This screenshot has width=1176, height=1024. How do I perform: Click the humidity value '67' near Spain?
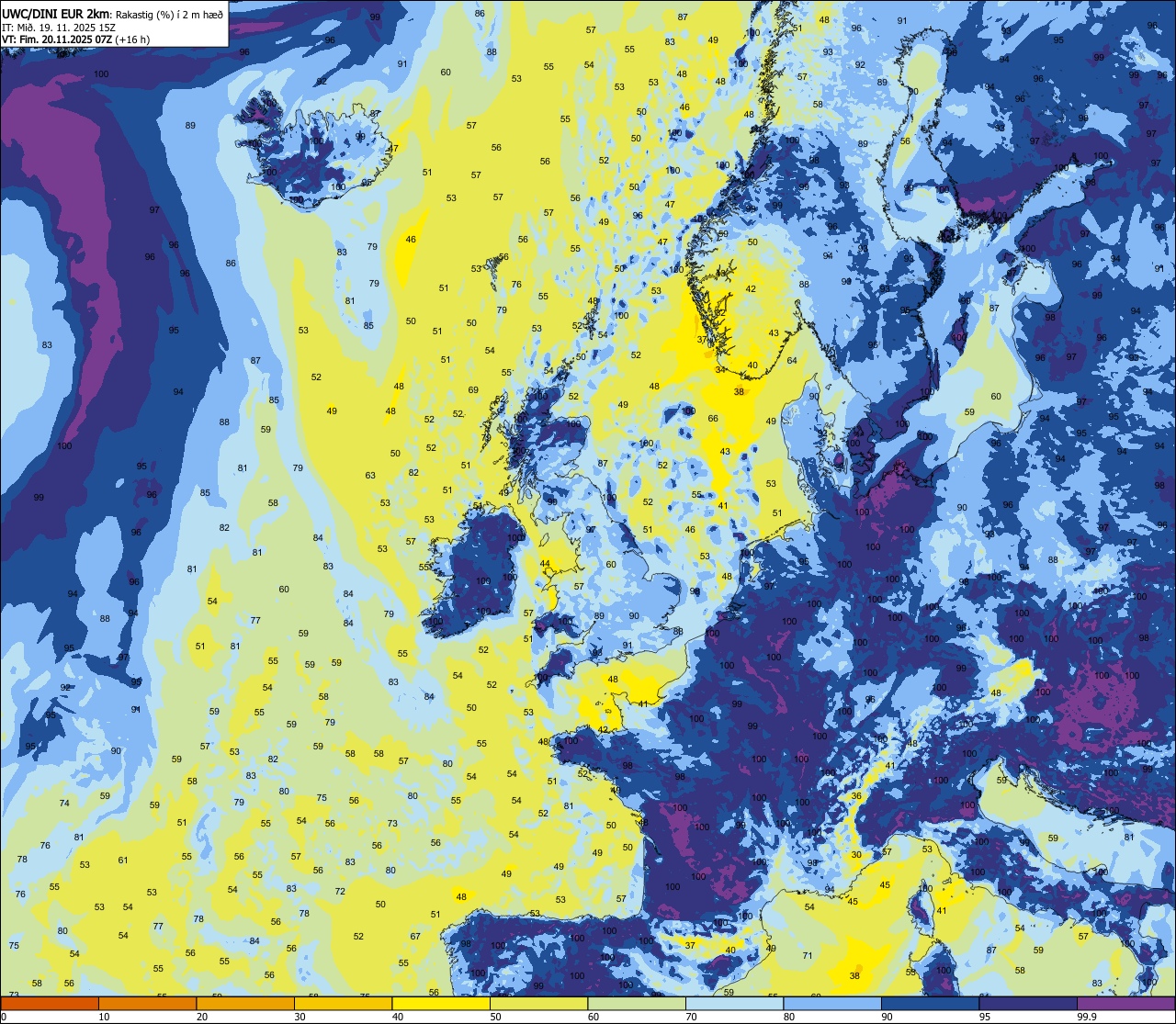coord(415,937)
